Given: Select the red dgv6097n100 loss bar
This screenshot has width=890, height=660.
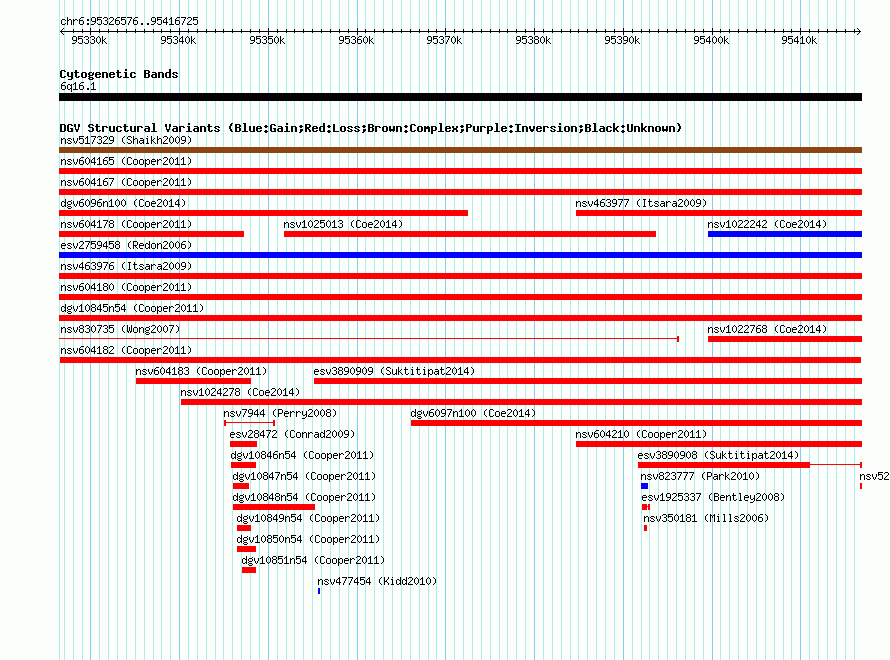Looking at the screenshot, I should point(636,423).
